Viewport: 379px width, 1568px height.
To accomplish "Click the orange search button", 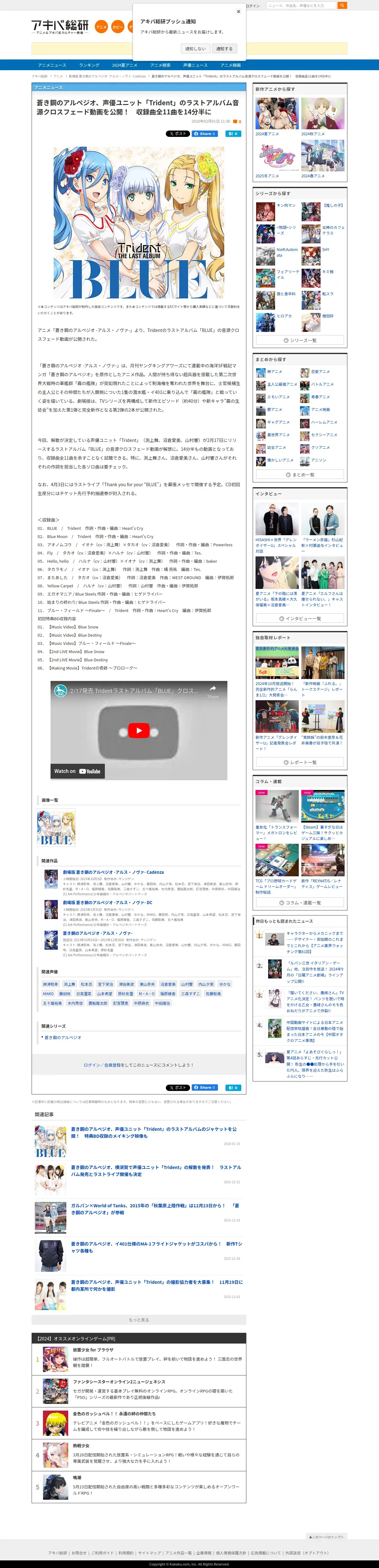I will coord(342,5).
